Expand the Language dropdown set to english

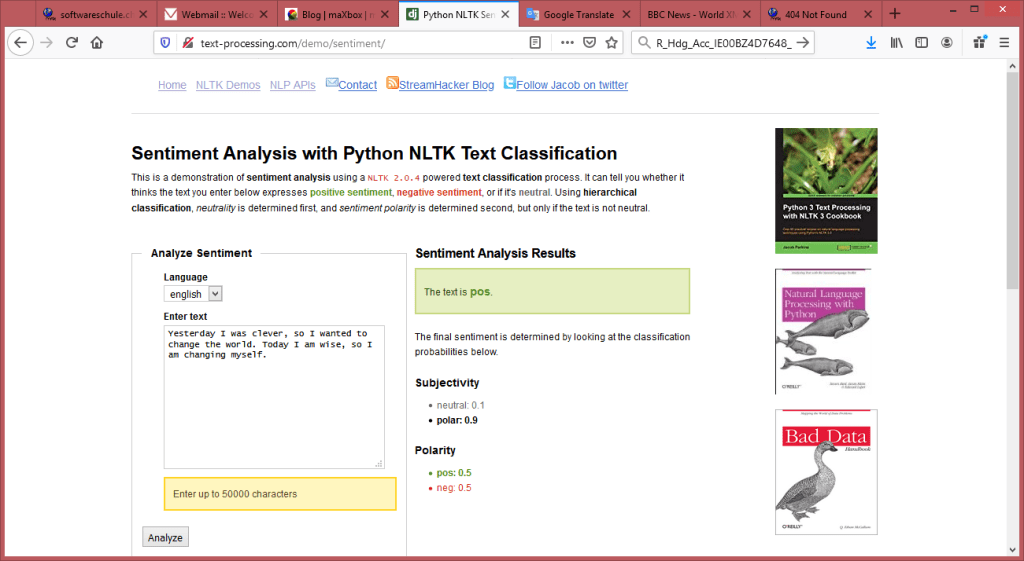pyautogui.click(x=193, y=294)
